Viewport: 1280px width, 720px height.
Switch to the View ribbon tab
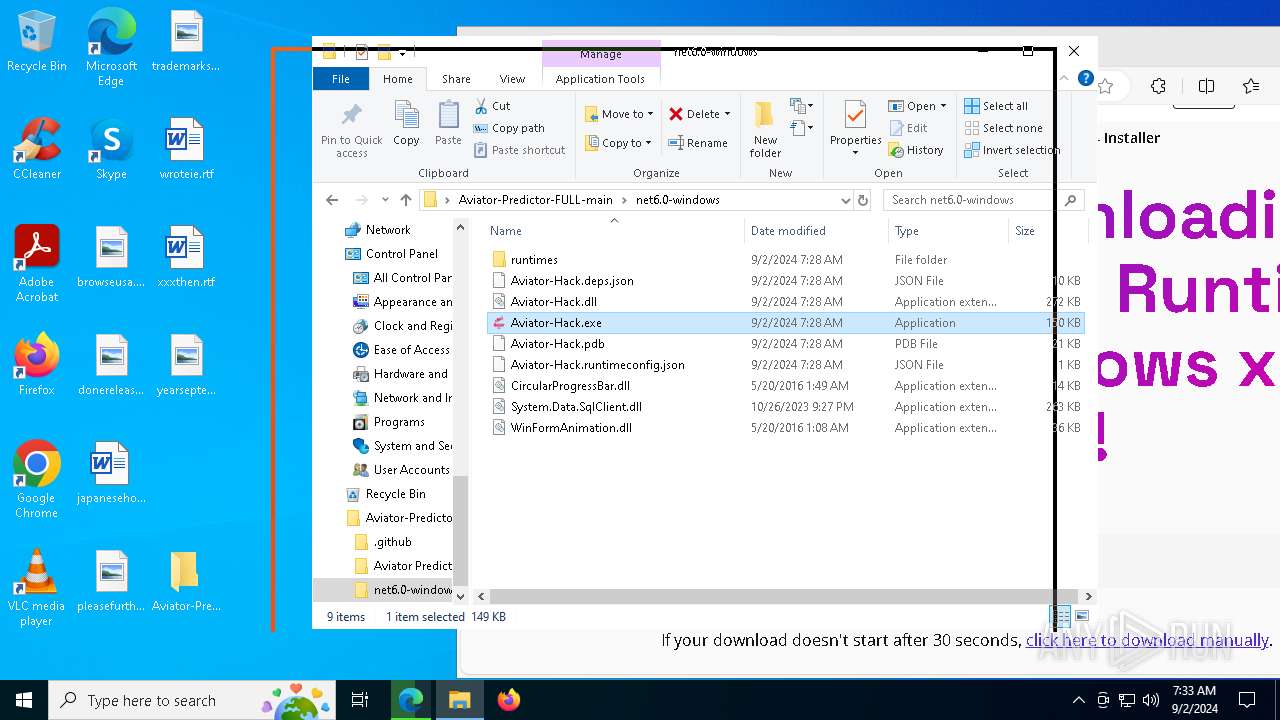(x=512, y=79)
